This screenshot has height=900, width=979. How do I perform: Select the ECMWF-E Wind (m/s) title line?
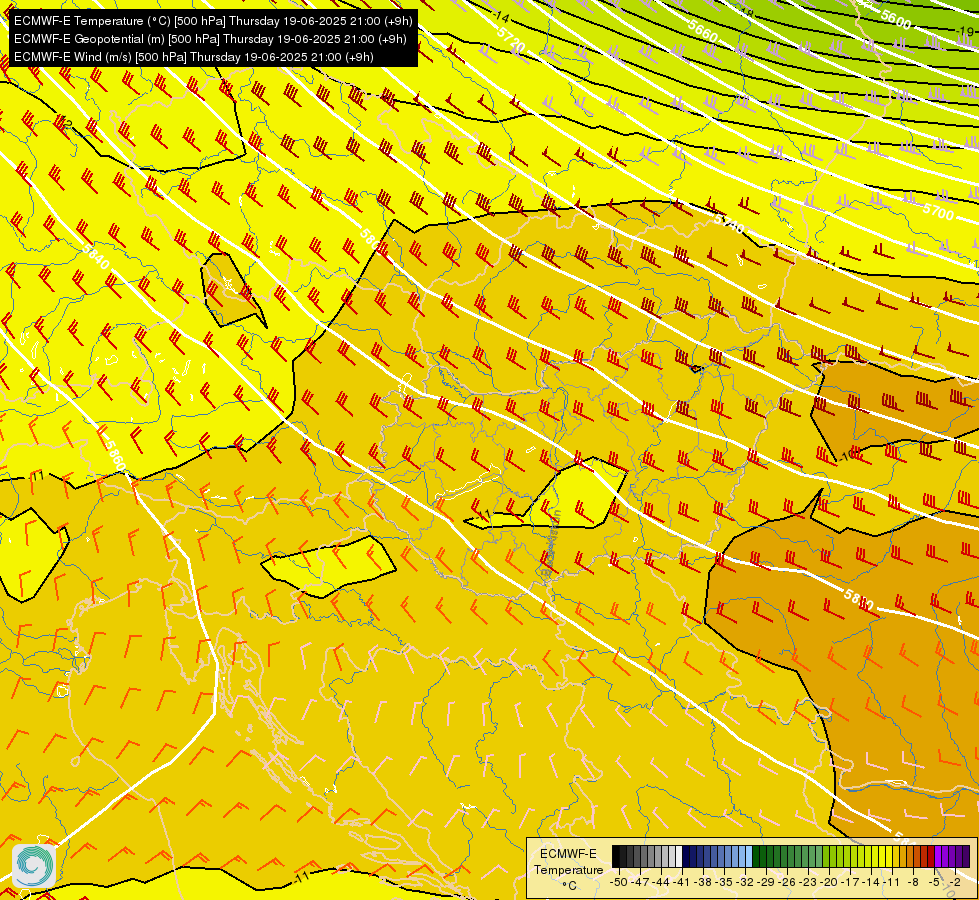(x=194, y=57)
